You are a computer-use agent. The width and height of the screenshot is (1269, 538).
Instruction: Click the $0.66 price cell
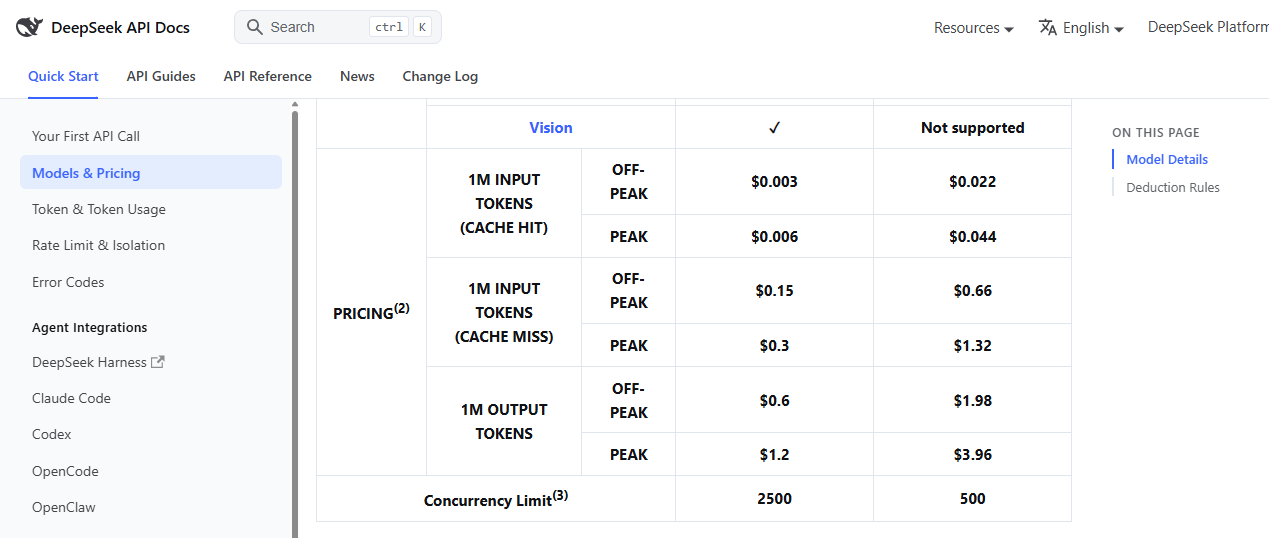click(973, 291)
